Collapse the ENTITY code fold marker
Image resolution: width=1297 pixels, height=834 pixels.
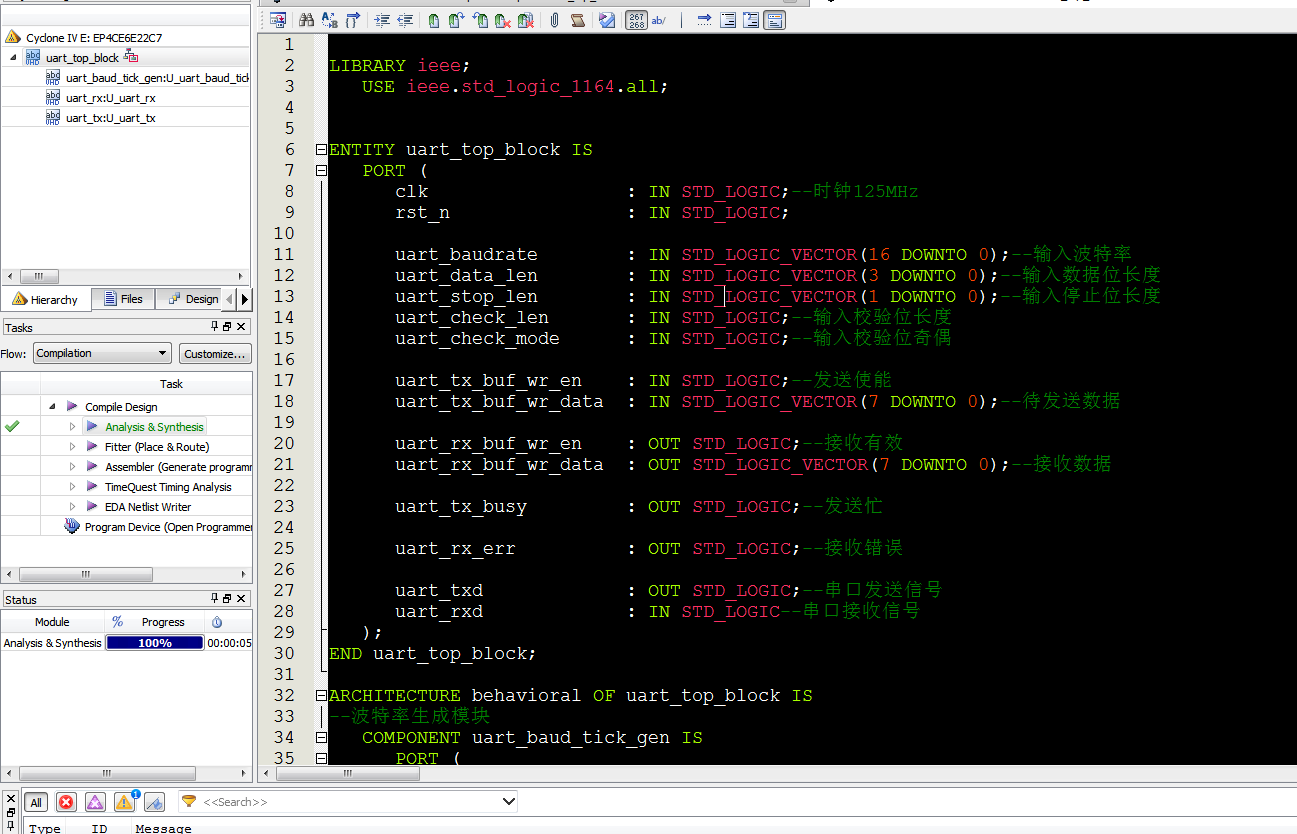tap(321, 150)
